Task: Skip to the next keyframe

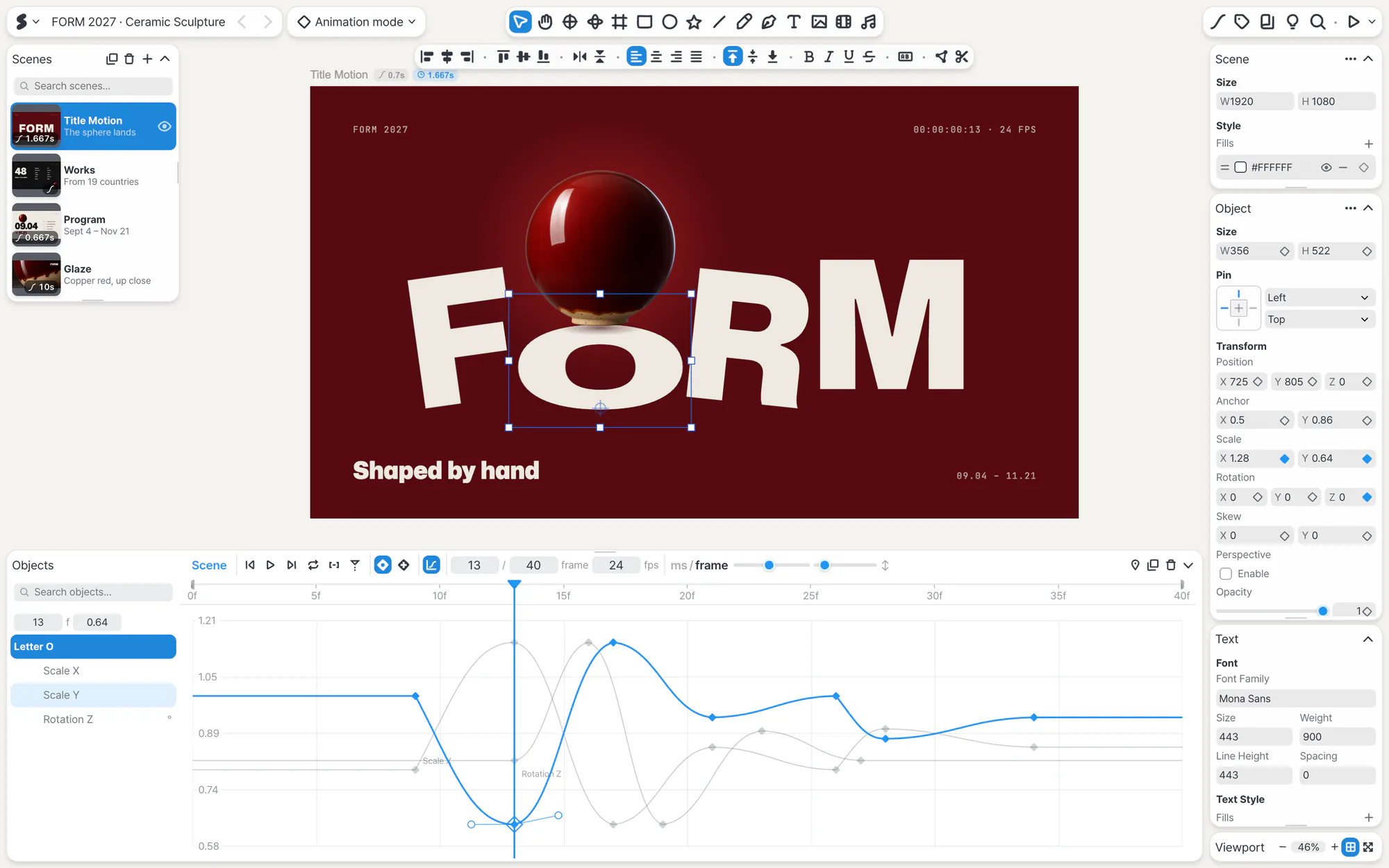Action: point(292,565)
